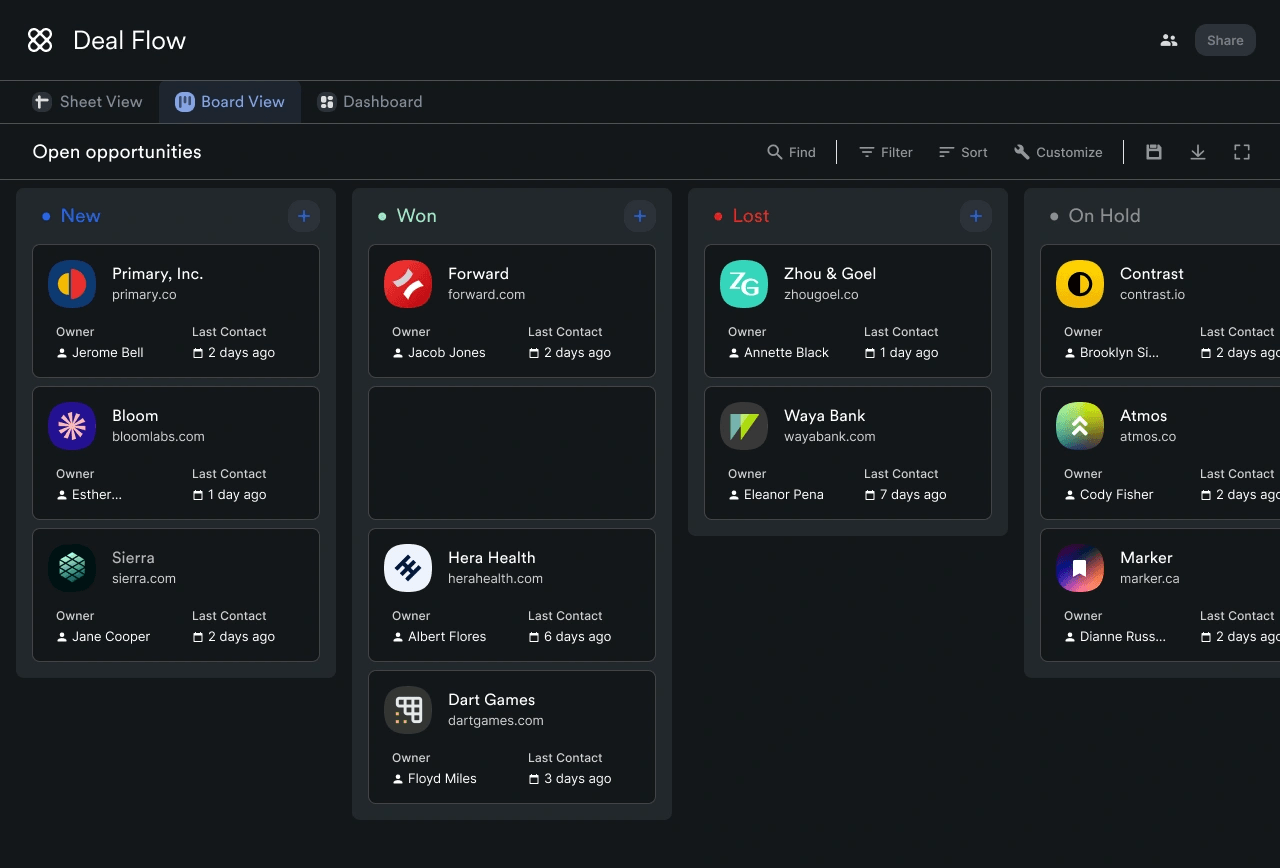Image resolution: width=1280 pixels, height=868 pixels.
Task: Click the save icon in toolbar
Action: 1154,152
